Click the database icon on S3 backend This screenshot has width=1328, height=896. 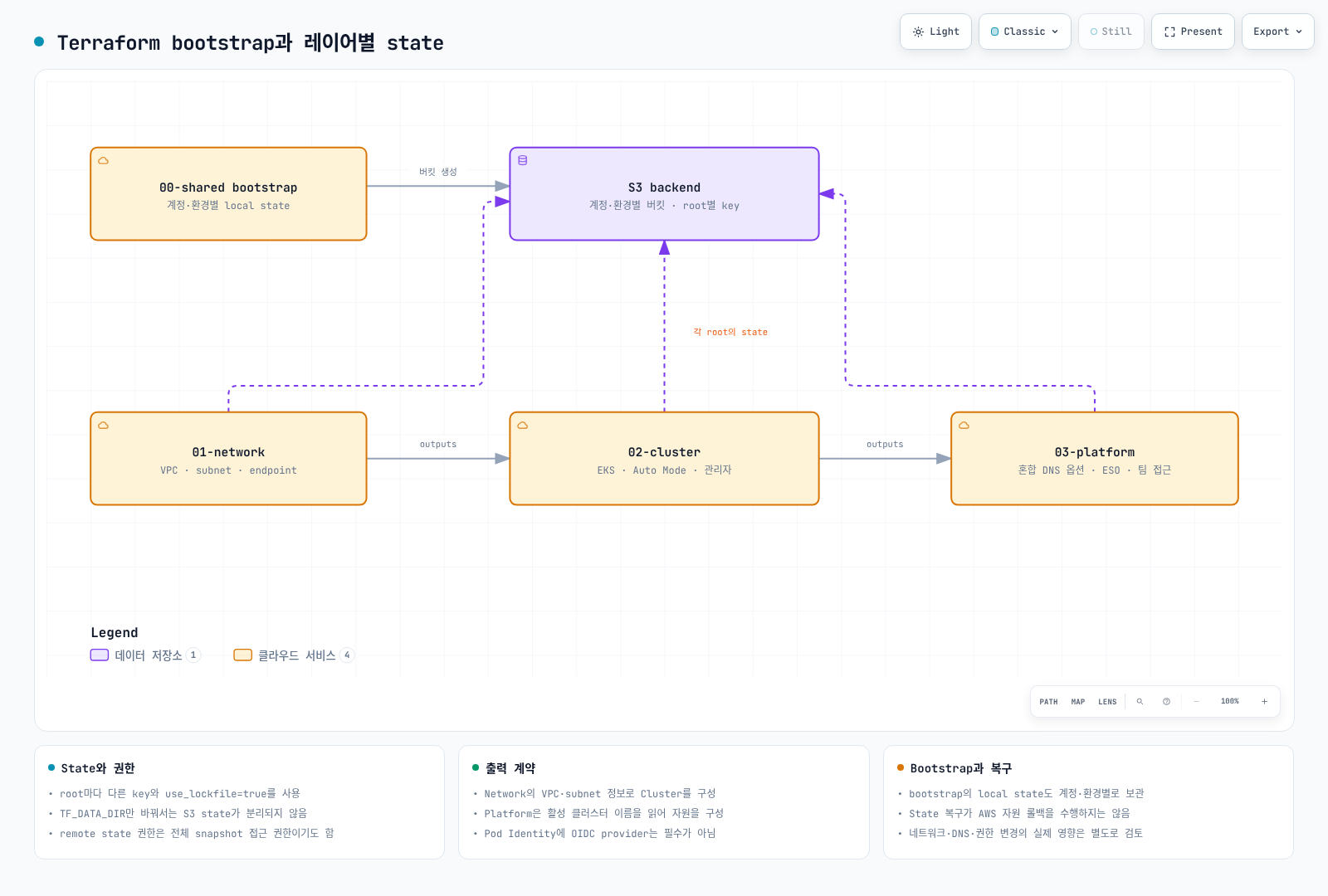523,161
